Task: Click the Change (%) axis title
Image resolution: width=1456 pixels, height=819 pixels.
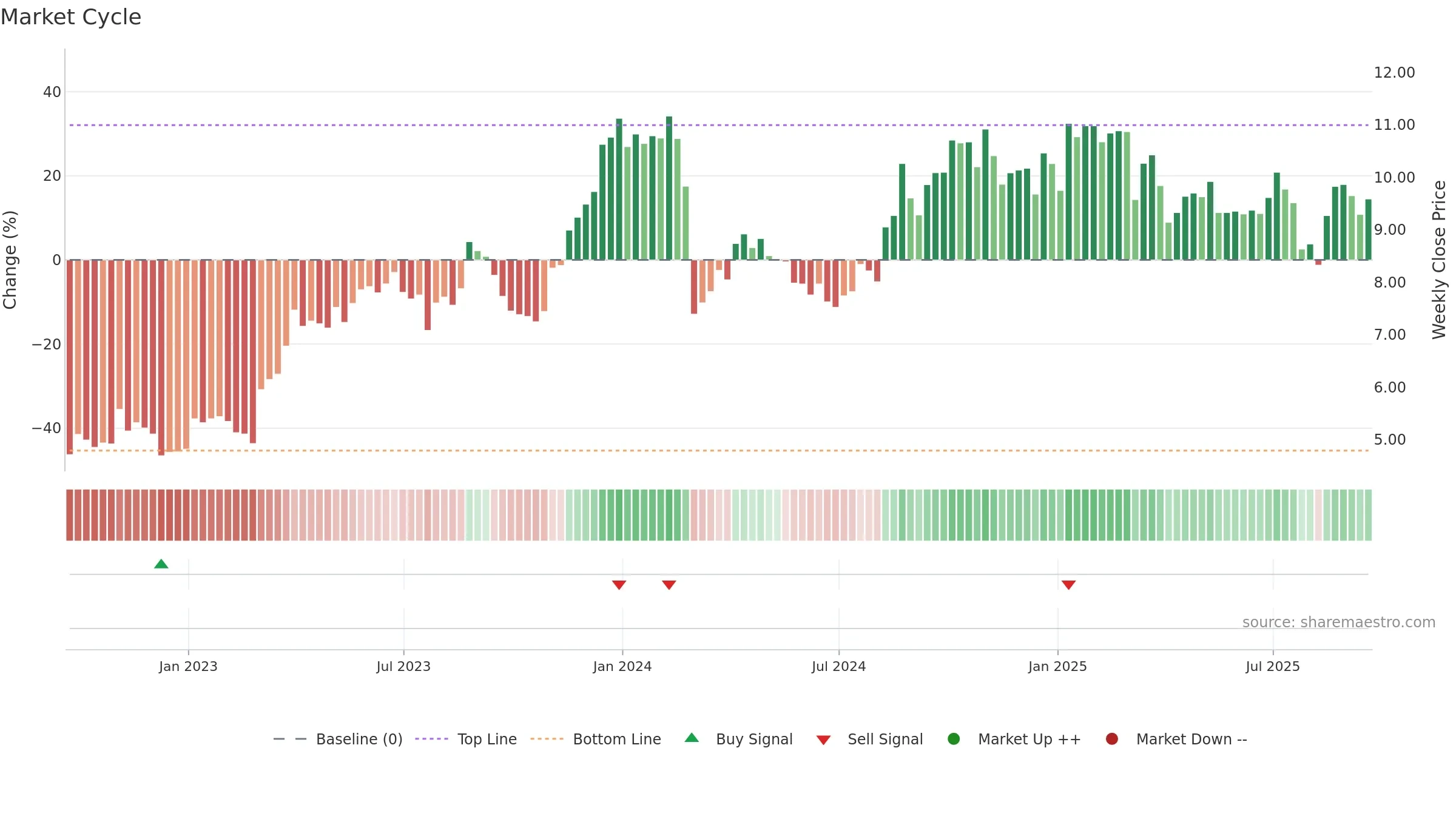Action: [x=10, y=260]
